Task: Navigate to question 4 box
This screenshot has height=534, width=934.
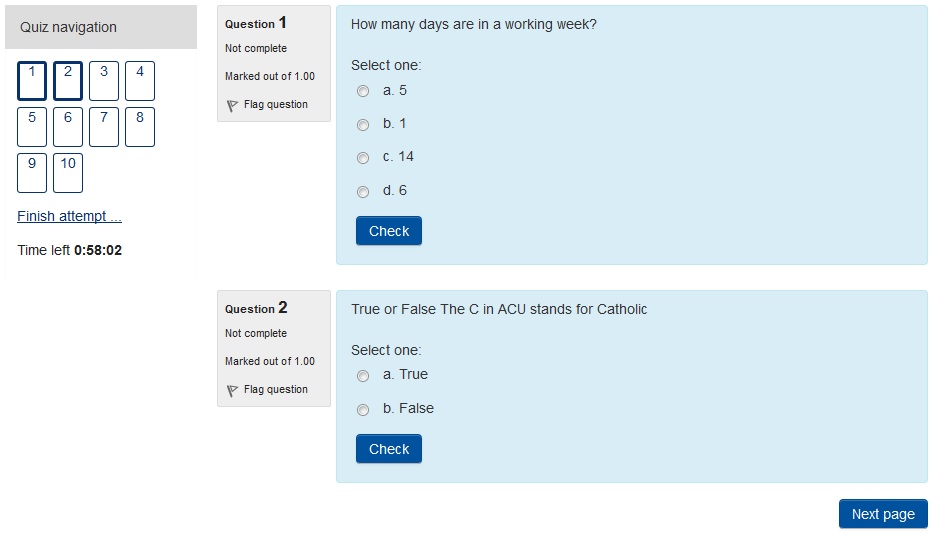Action: click(140, 81)
